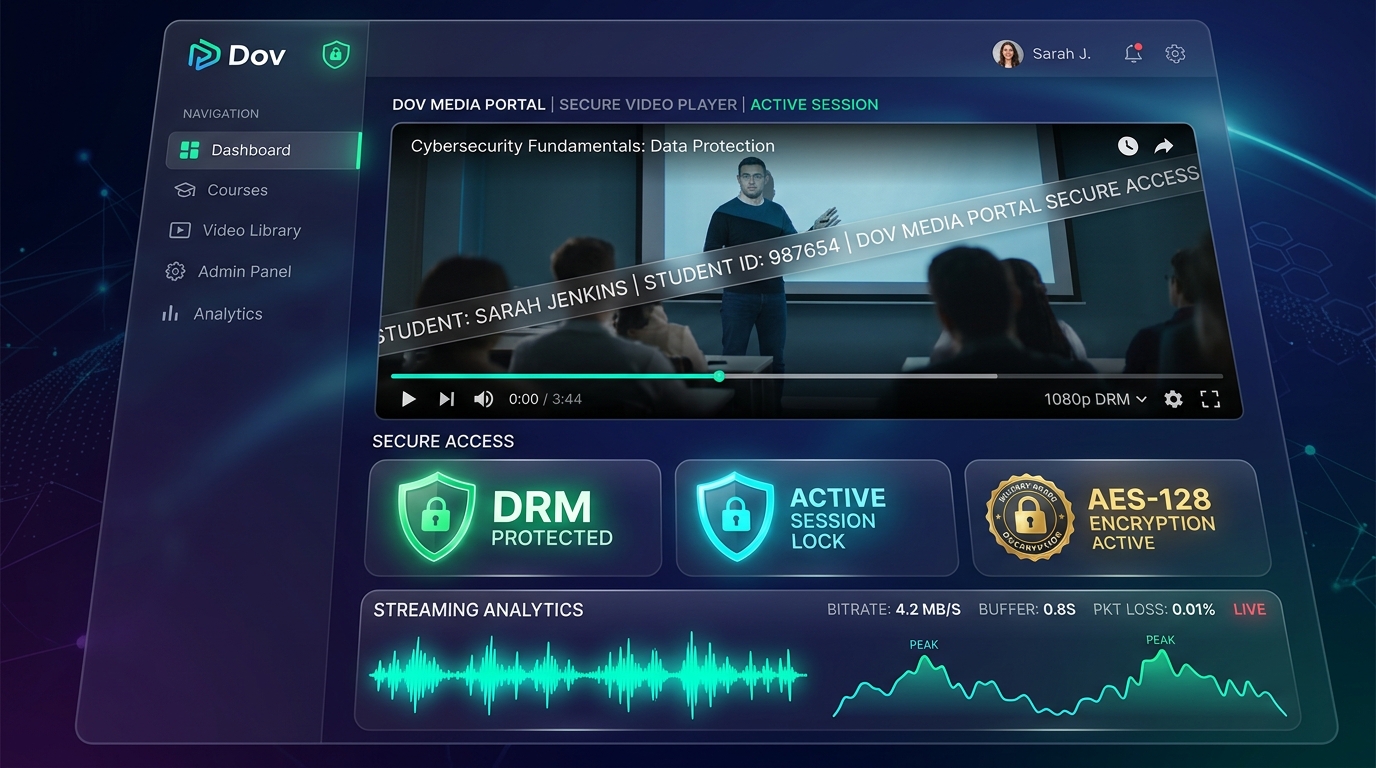This screenshot has height=768, width=1376.
Task: Click the DRM Protected card
Action: click(513, 518)
